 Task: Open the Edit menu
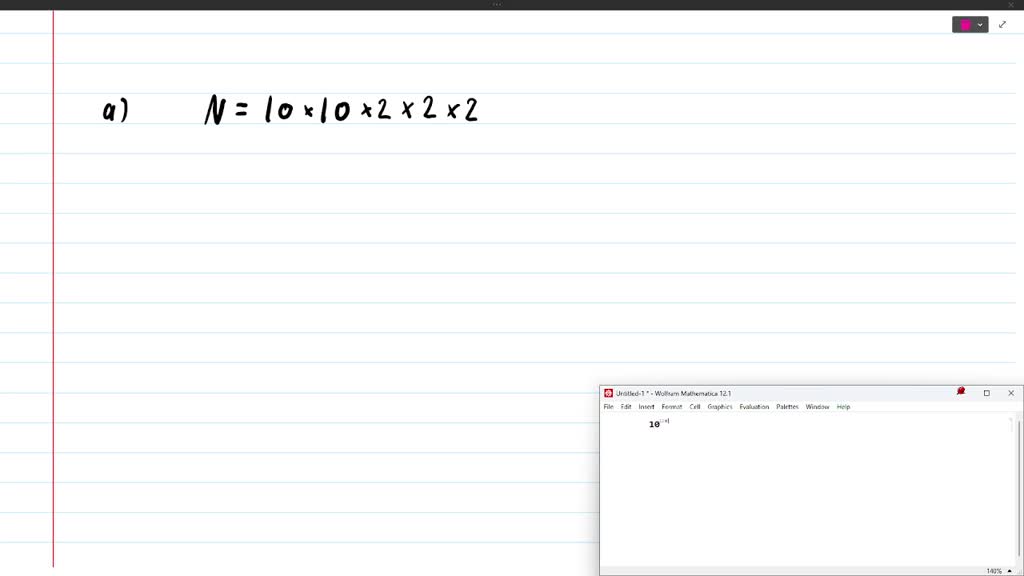point(626,407)
